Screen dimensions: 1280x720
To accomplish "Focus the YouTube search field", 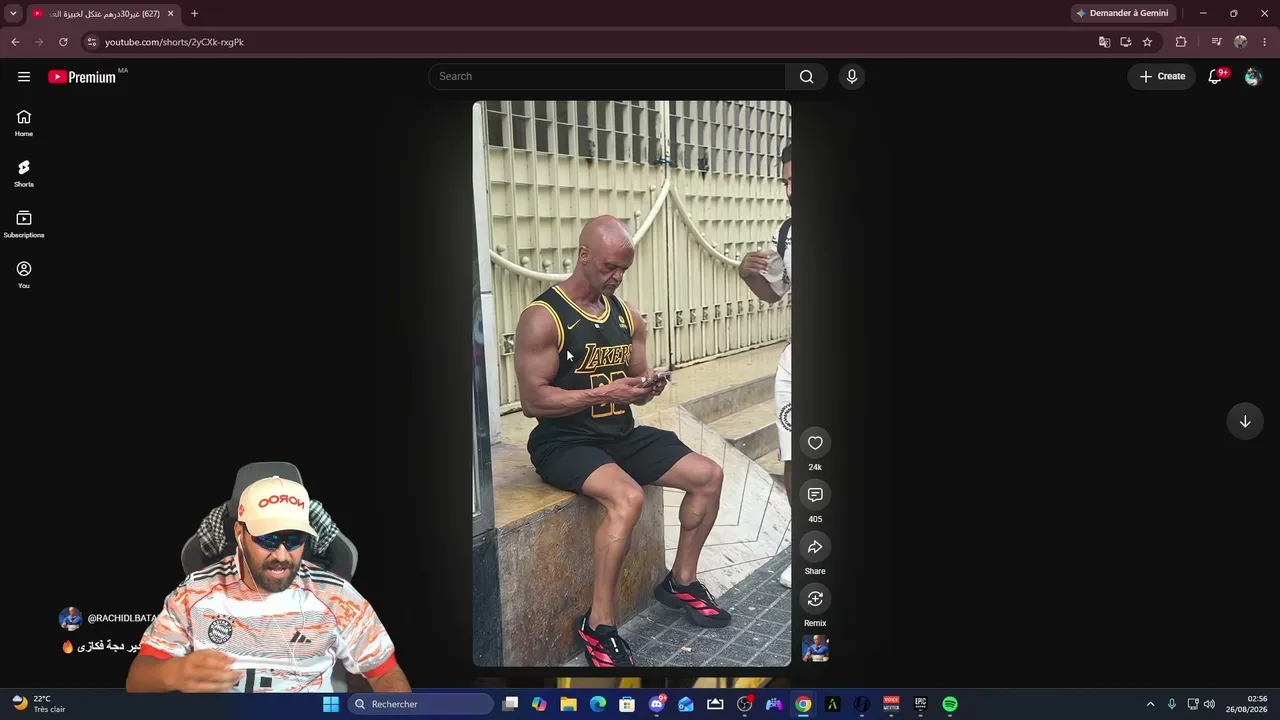I will coord(608,77).
